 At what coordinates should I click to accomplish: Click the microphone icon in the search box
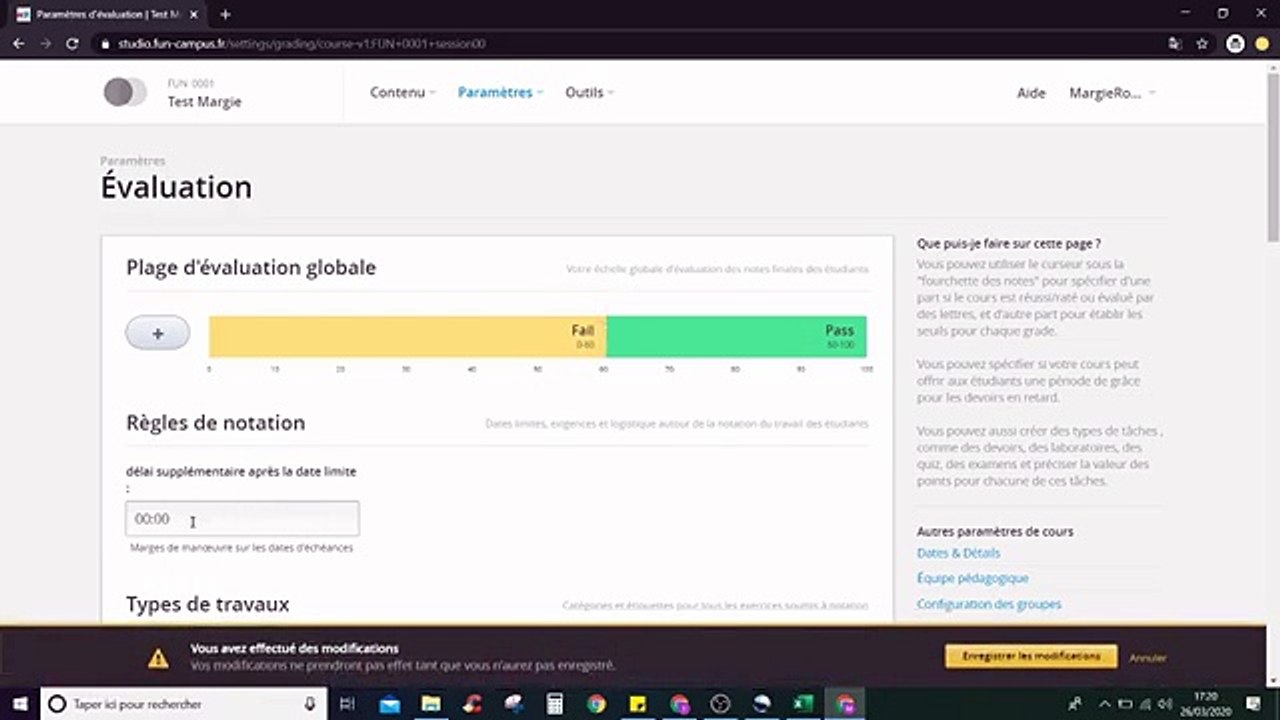(x=310, y=704)
